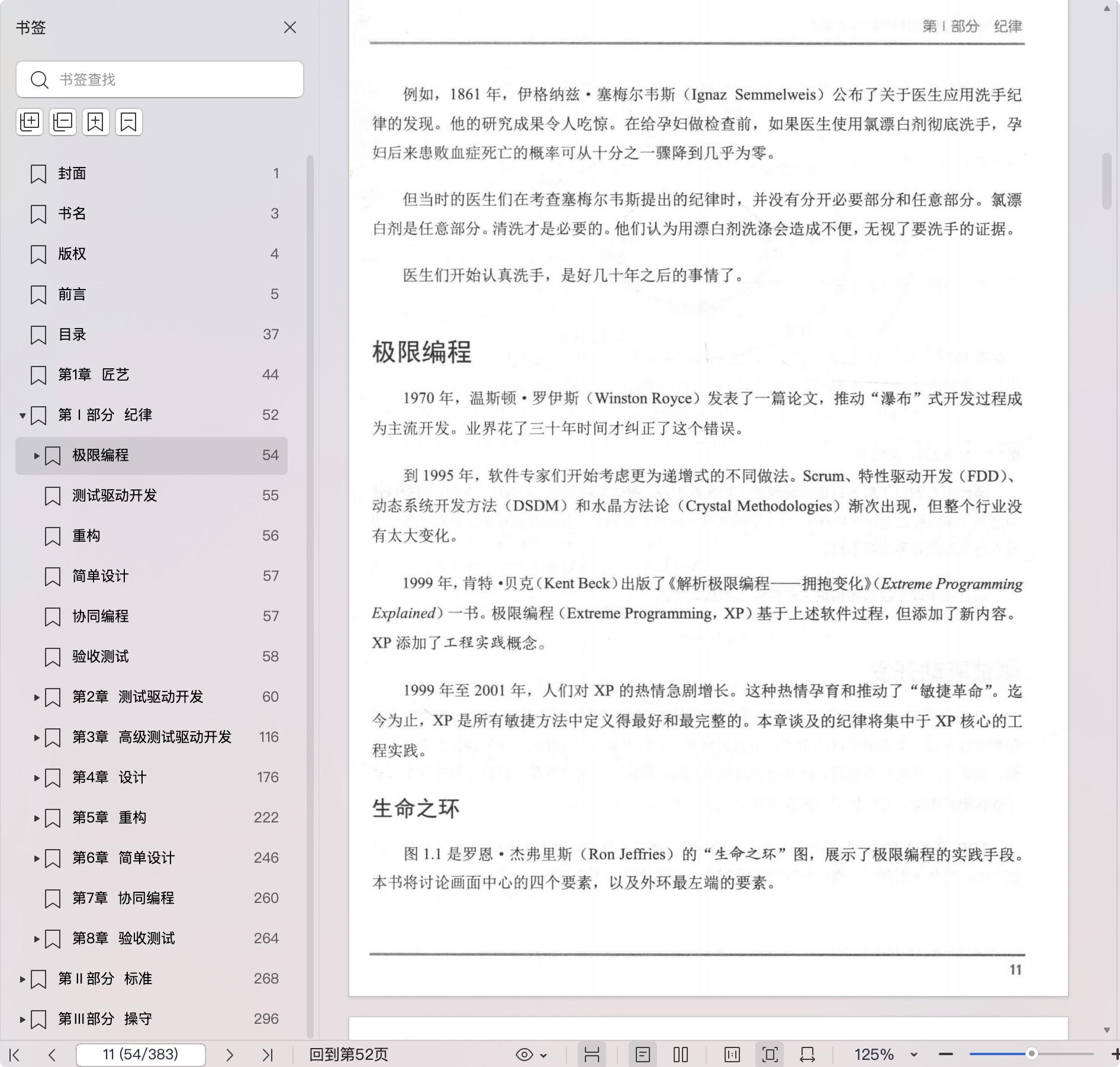Click the 书签查找 search field

tap(172, 79)
